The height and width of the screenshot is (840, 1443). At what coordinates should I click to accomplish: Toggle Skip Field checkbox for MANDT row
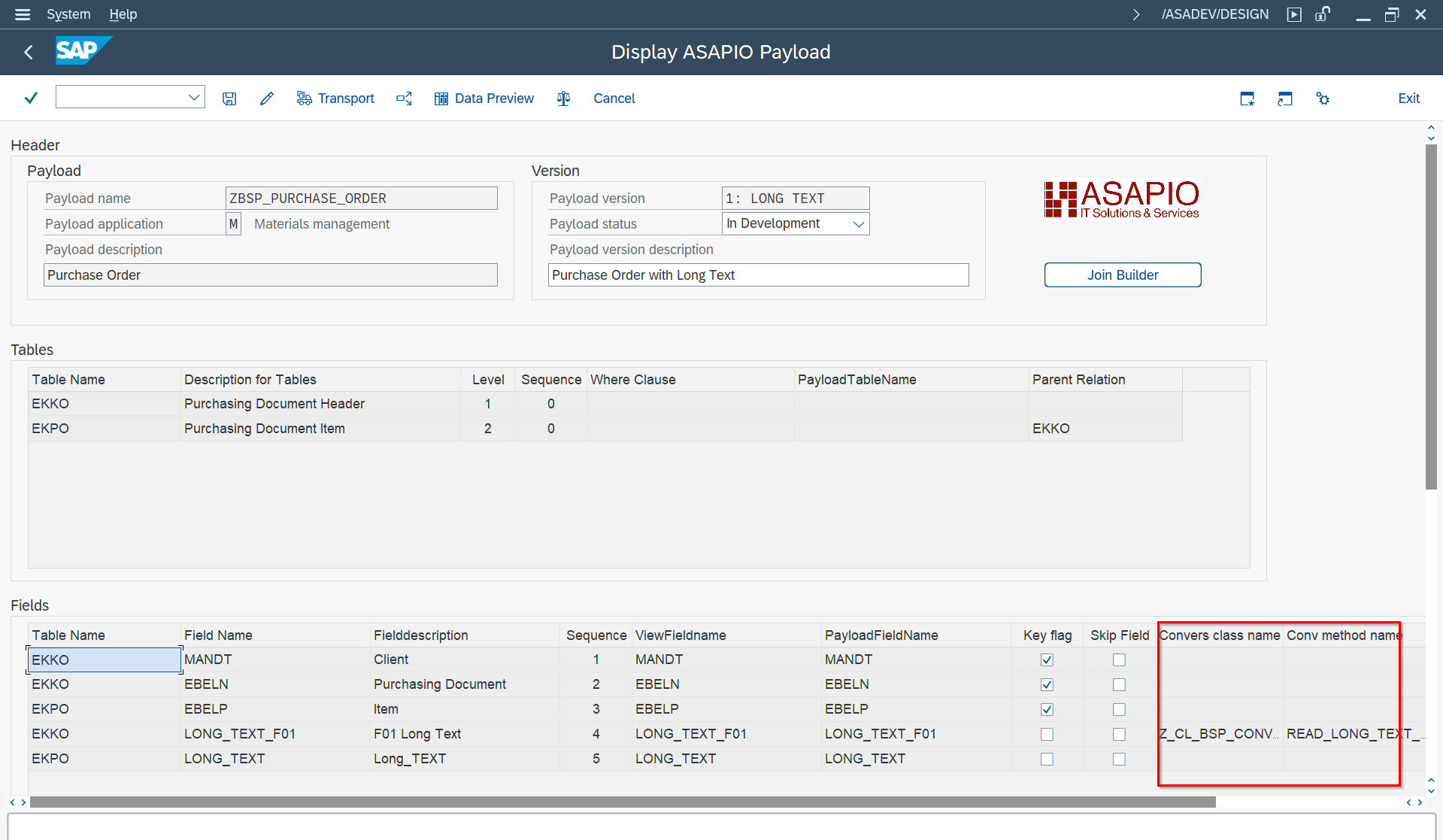point(1119,660)
